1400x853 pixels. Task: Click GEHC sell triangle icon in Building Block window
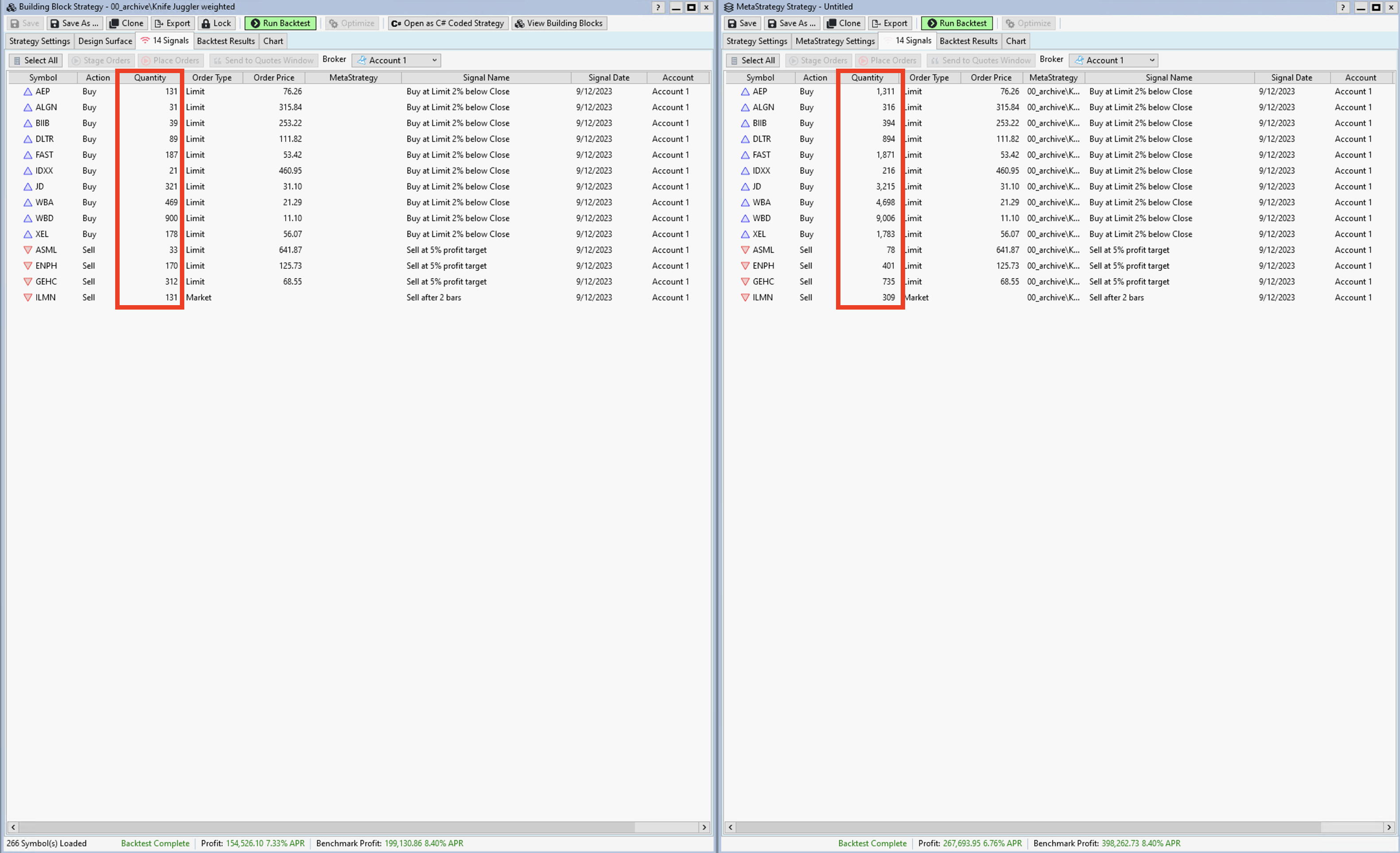[27, 282]
